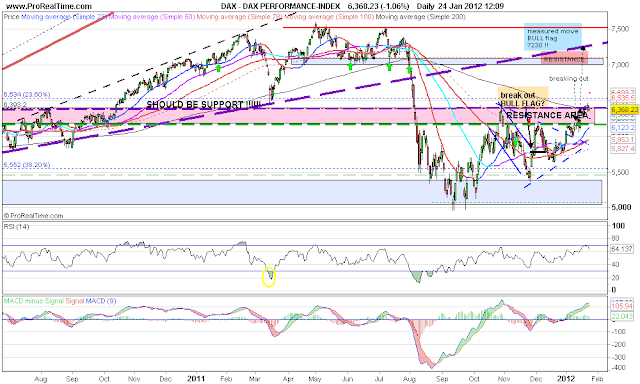The image size is (640, 384).
Task: Click the © ProRealTime.com copyright text
Action: pos(33,215)
